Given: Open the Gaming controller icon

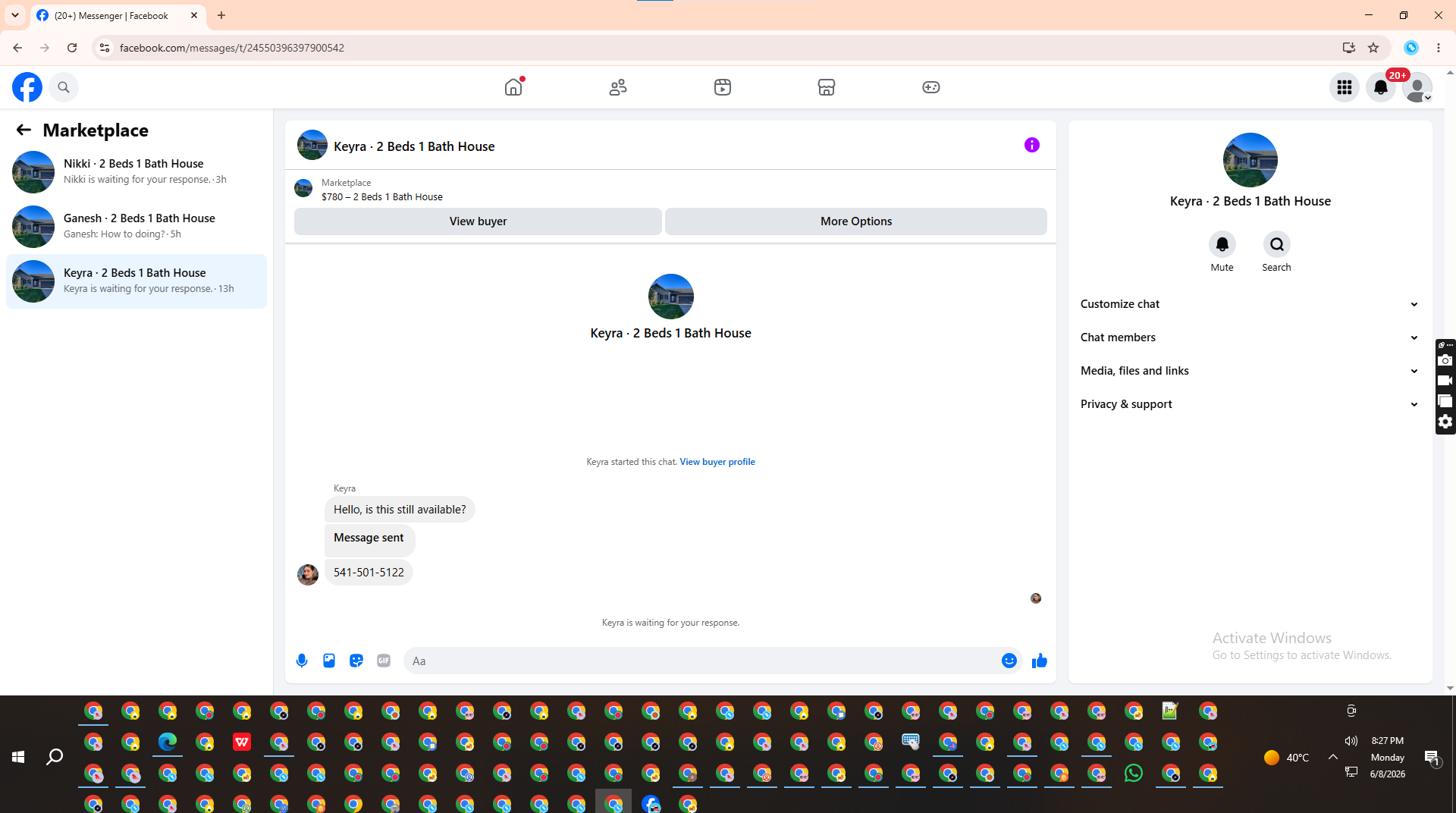Looking at the screenshot, I should pos(931,87).
